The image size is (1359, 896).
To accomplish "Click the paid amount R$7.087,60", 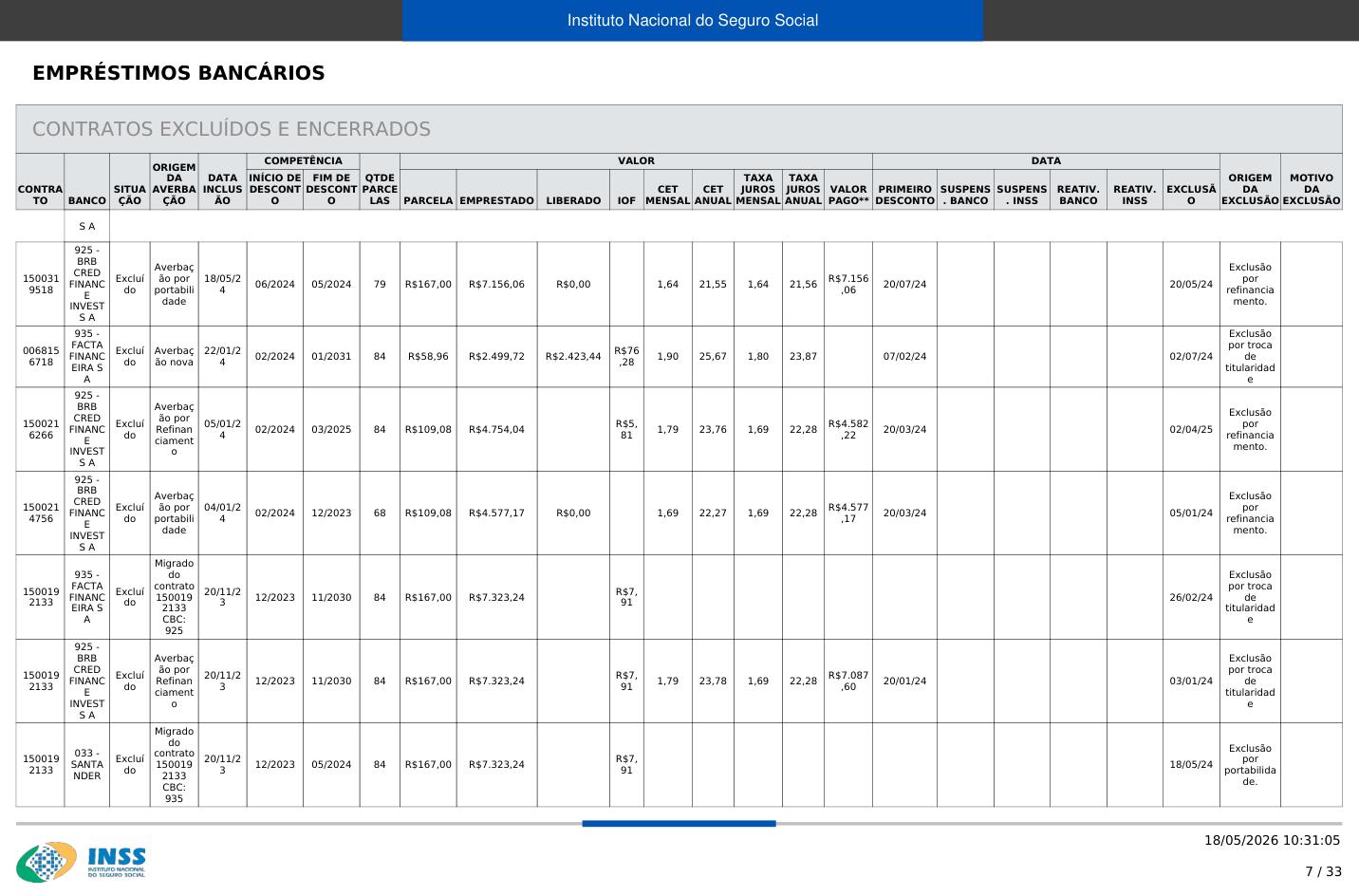I will (848, 681).
